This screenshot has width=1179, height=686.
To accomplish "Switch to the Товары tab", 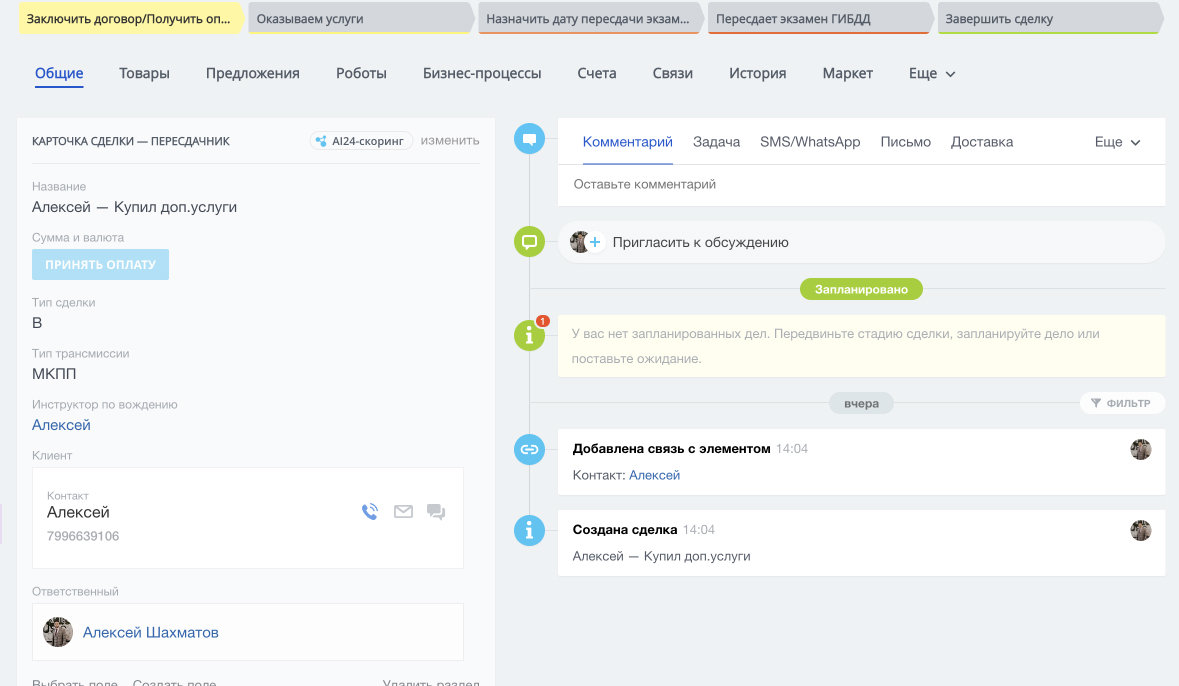I will tap(144, 73).
